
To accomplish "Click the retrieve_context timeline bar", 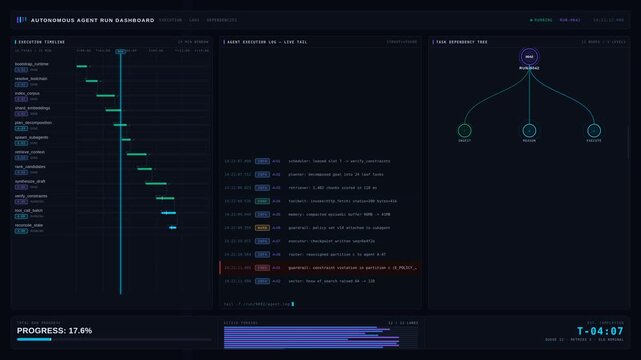I will (x=137, y=154).
